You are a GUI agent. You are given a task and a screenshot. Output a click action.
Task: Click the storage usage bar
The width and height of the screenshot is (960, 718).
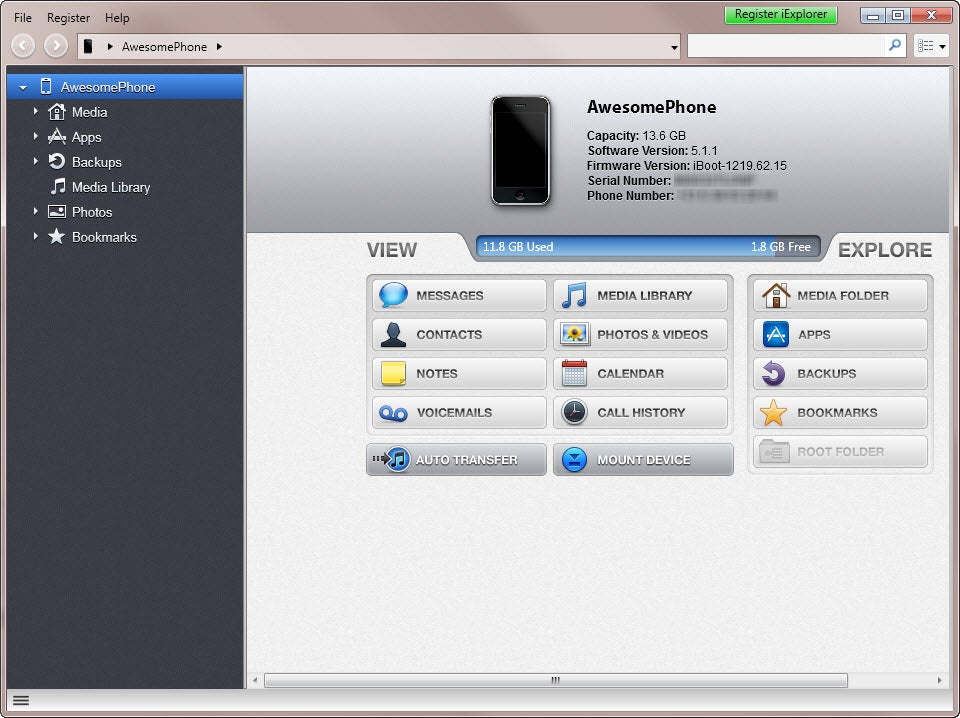point(648,247)
